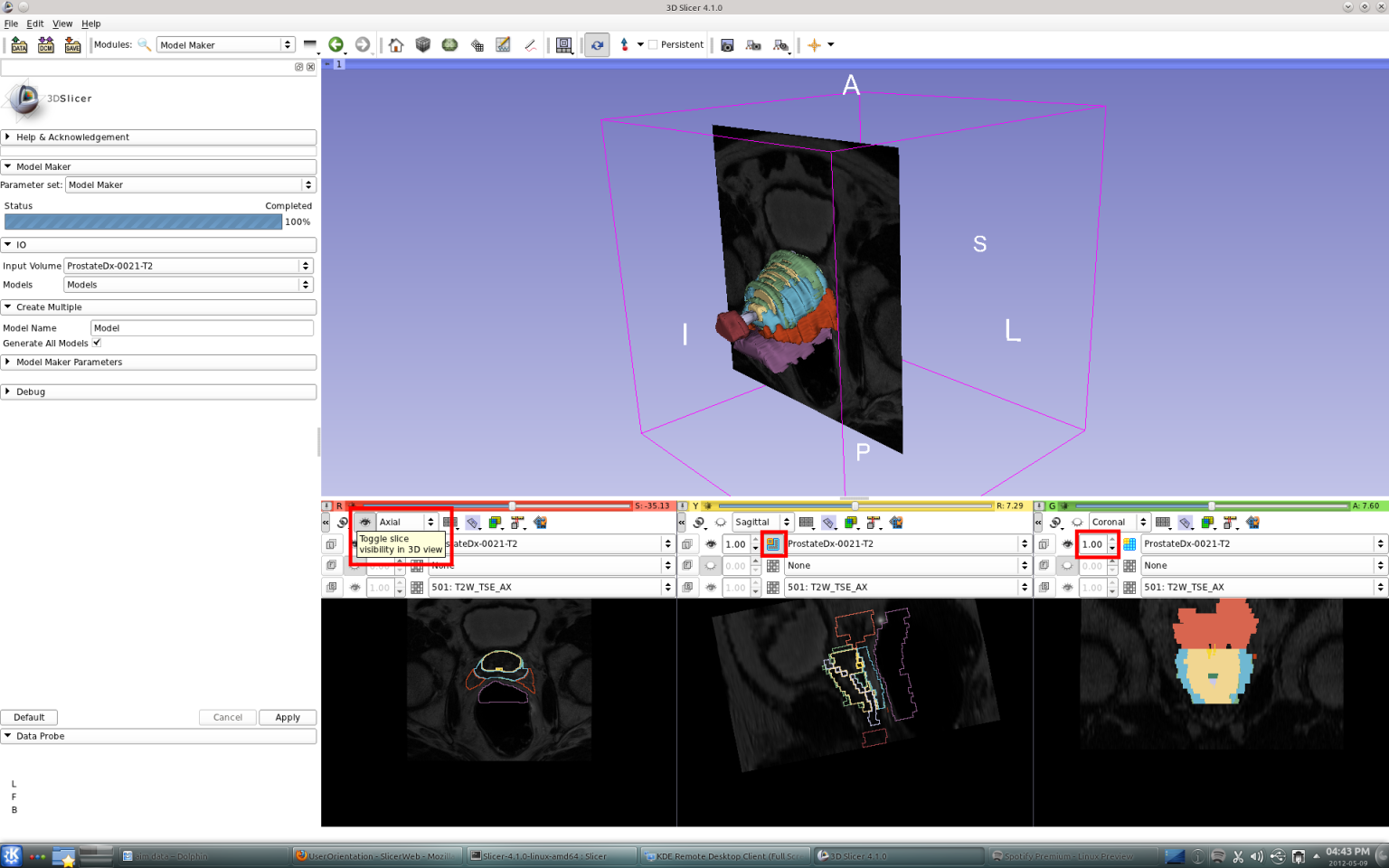Click the Cancel button
Screen dimensions: 1389x868
click(228, 717)
